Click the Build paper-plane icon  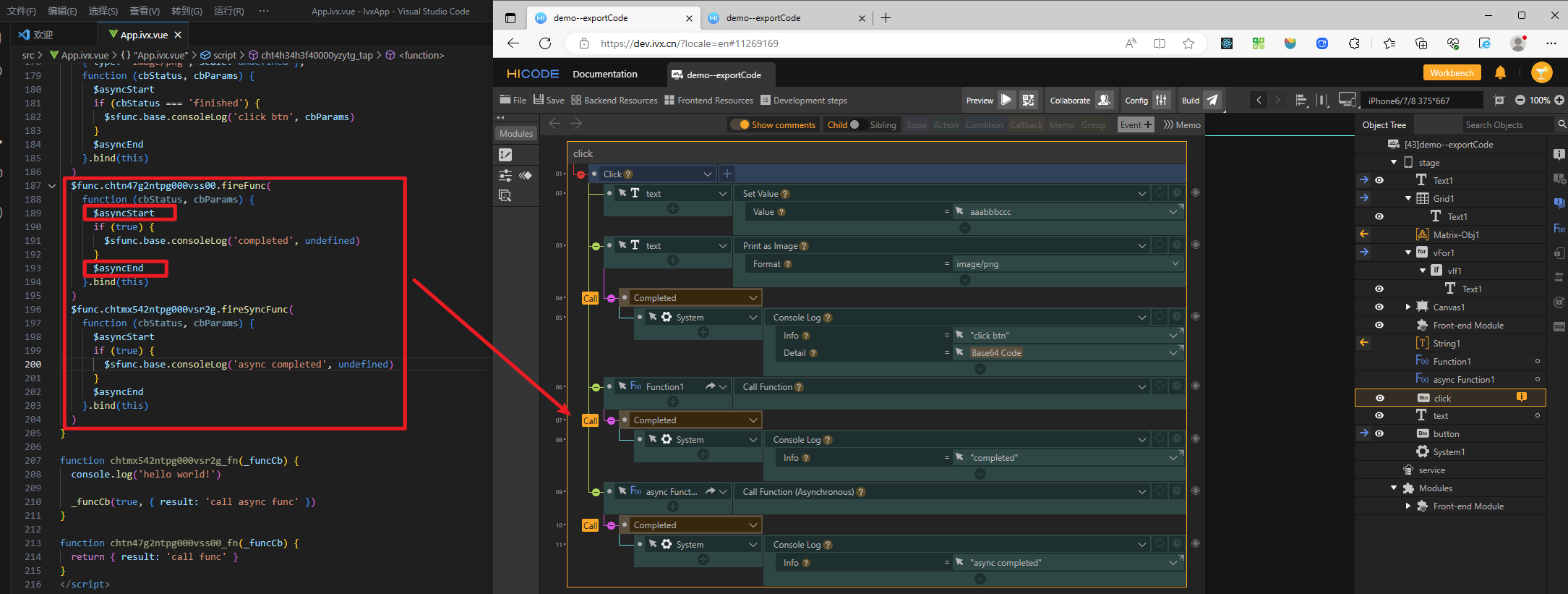[x=1213, y=100]
